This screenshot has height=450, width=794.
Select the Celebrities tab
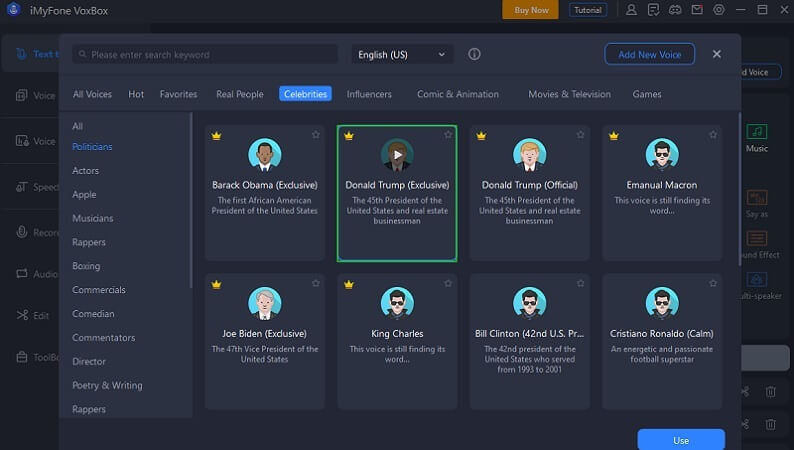click(305, 94)
